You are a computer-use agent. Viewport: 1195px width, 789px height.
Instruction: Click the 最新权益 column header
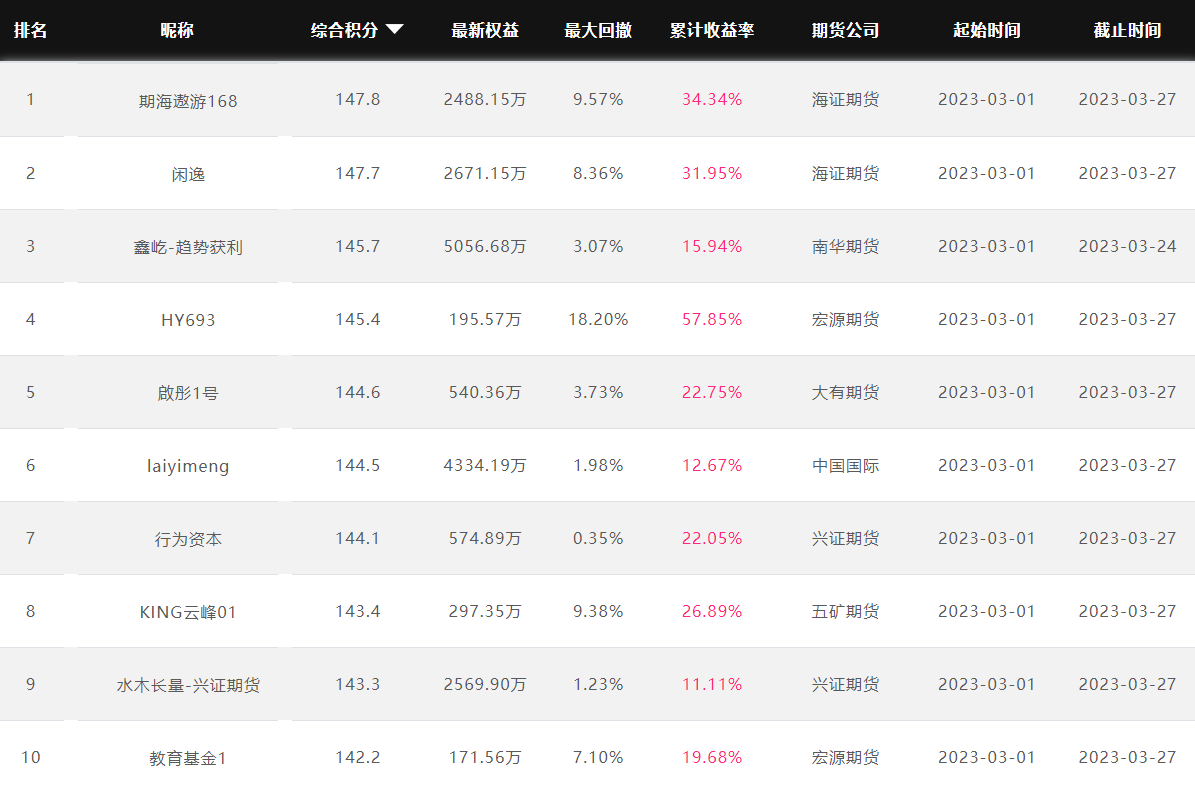485,30
